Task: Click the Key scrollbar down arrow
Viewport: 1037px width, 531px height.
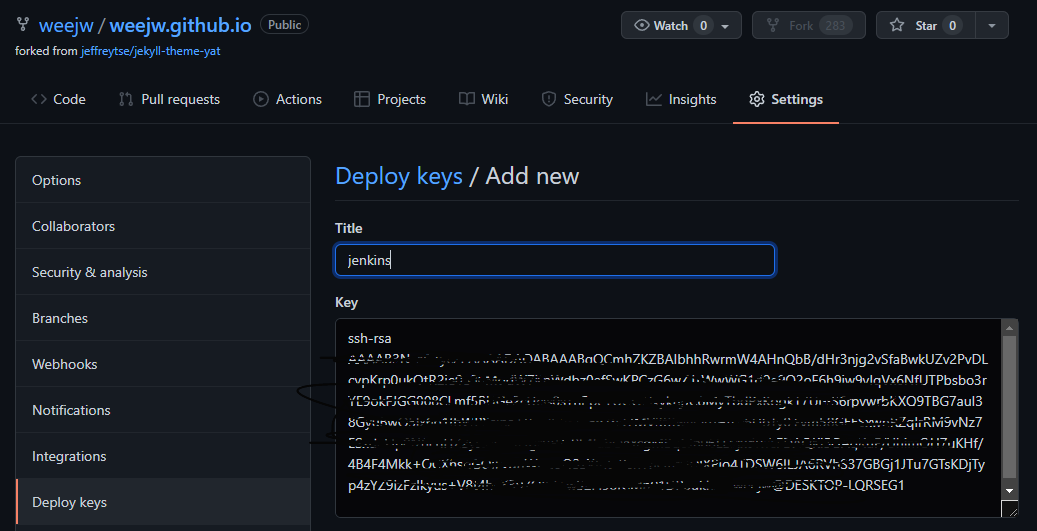Action: (x=1009, y=491)
